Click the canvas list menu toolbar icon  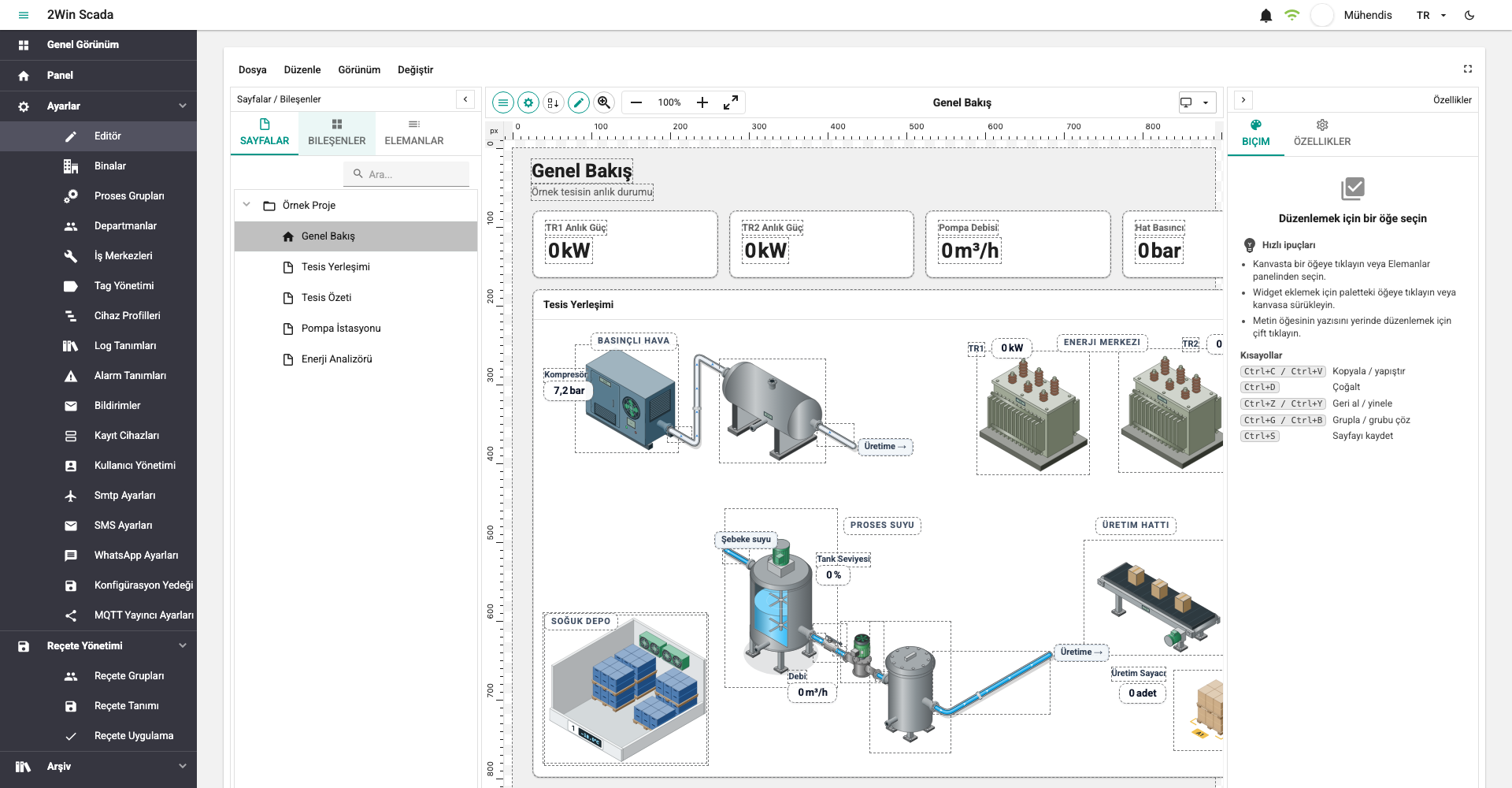[503, 102]
